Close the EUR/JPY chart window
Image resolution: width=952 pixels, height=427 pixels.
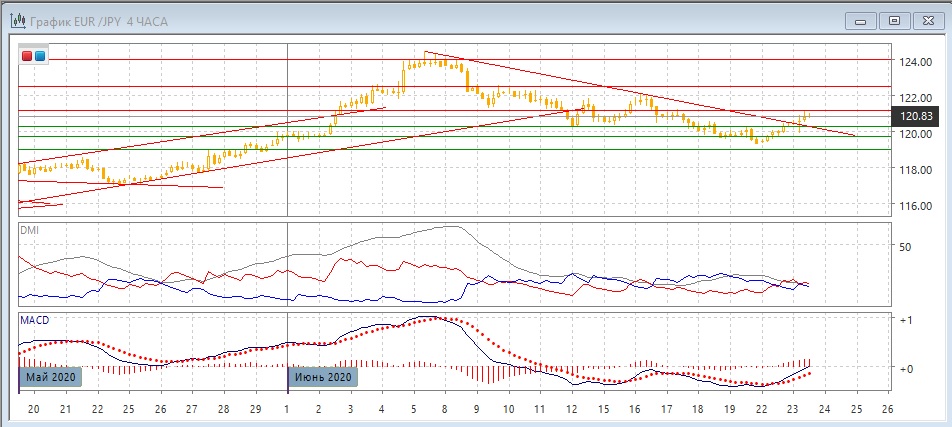[927, 20]
